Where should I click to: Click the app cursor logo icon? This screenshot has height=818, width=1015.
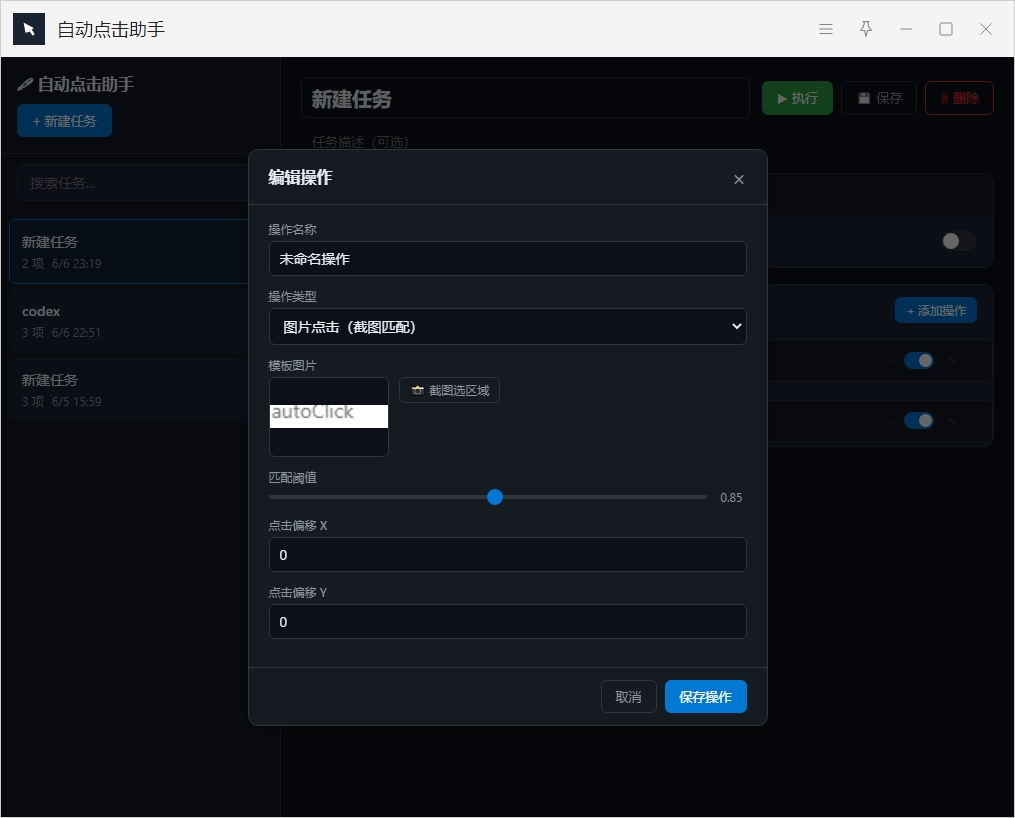coord(29,29)
